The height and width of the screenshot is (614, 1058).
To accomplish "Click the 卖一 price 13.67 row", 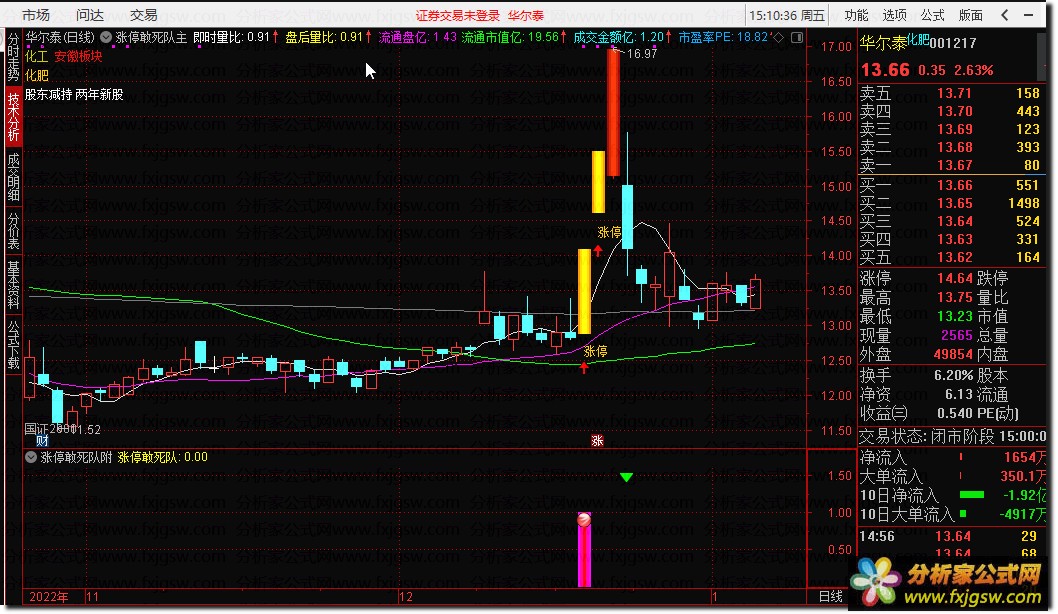I will coord(951,165).
